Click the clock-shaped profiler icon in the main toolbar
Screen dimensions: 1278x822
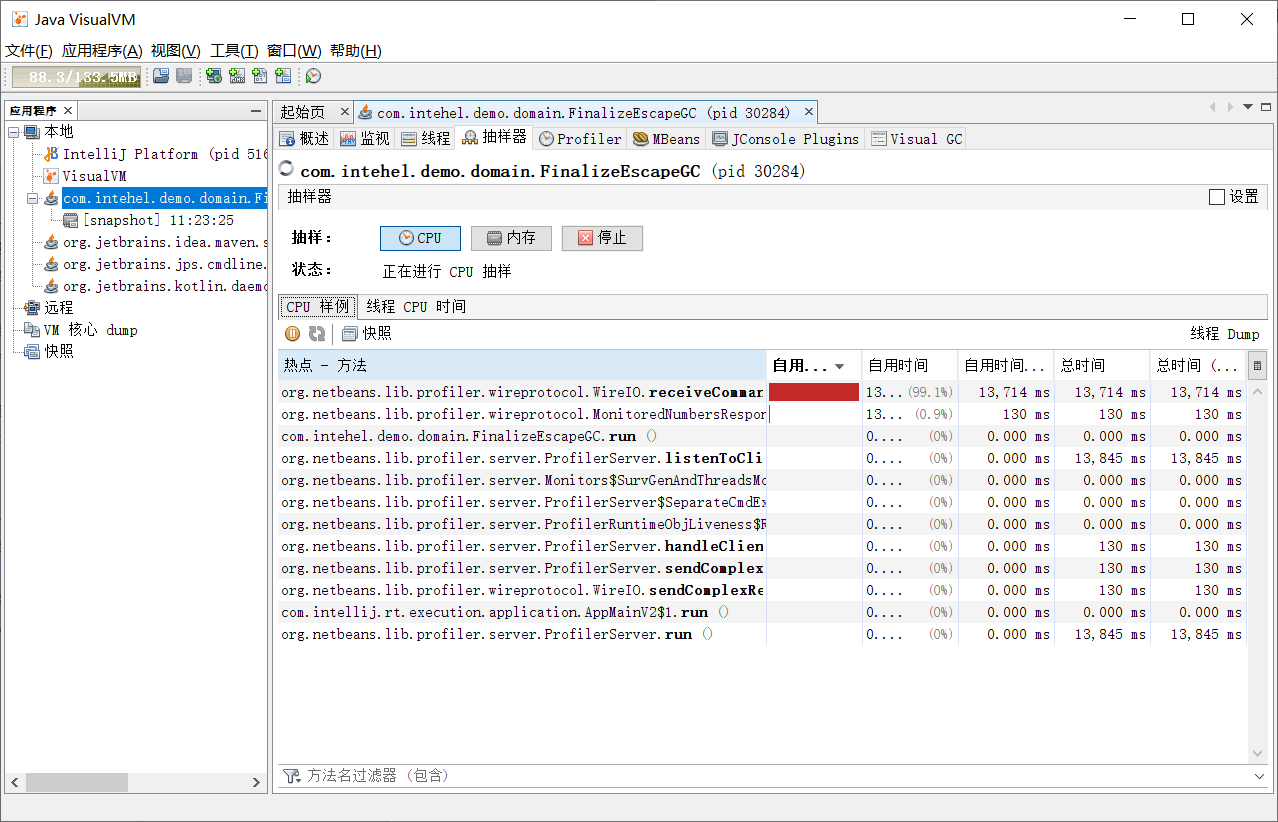313,76
